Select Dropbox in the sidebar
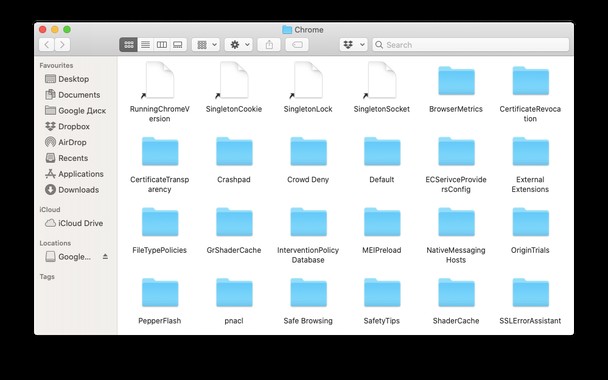This screenshot has height=380, width=608. (x=67, y=126)
